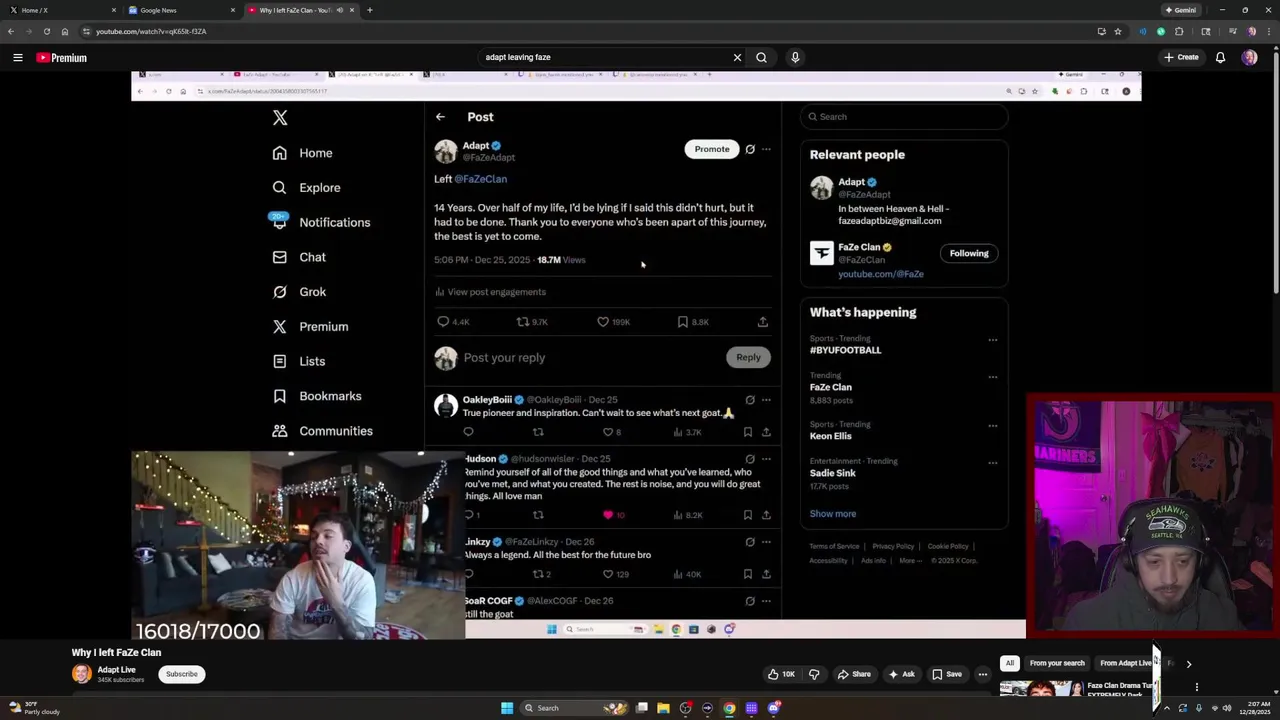
Task: Repost Adapt's post with 9.7K reposts
Action: click(531, 322)
